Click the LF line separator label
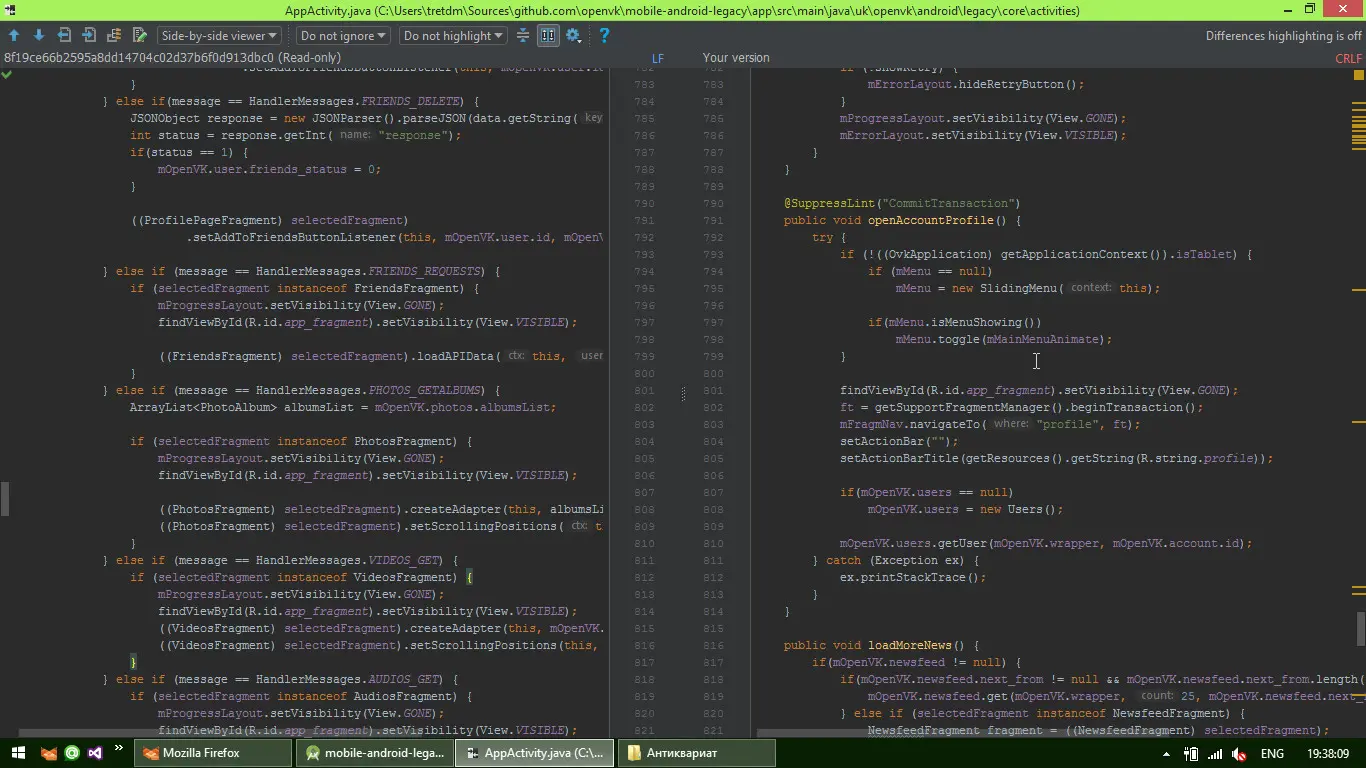This screenshot has height=768, width=1366. click(658, 58)
